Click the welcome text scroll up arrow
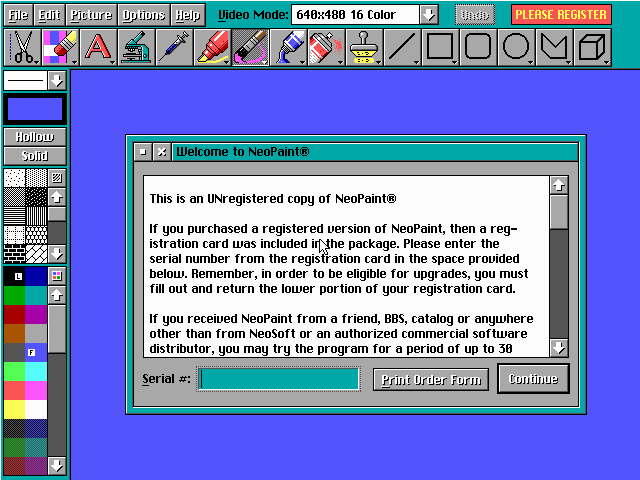The image size is (640, 480). tap(559, 185)
